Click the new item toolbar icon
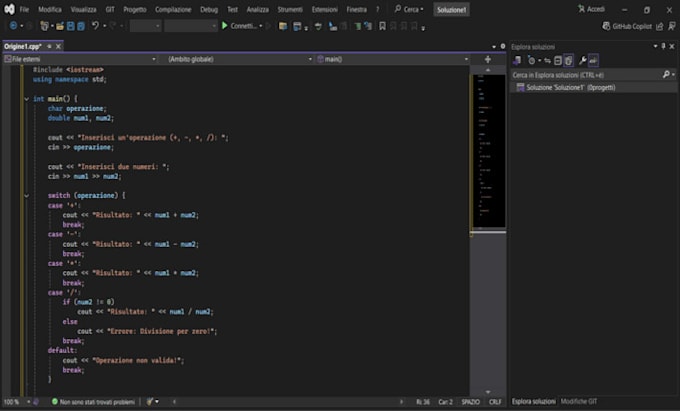 [x=44, y=26]
